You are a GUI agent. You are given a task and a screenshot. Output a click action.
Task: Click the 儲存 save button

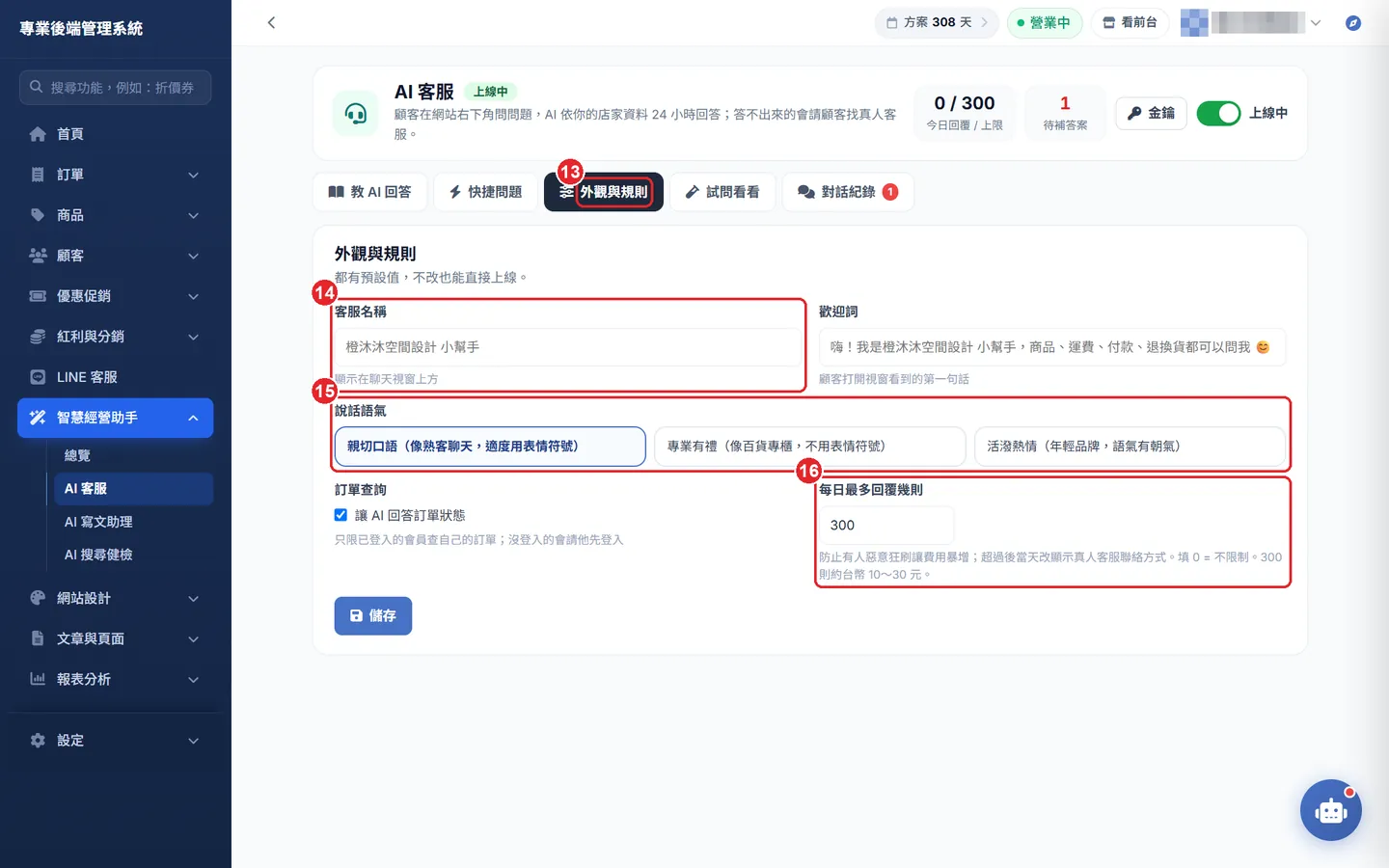point(373,615)
